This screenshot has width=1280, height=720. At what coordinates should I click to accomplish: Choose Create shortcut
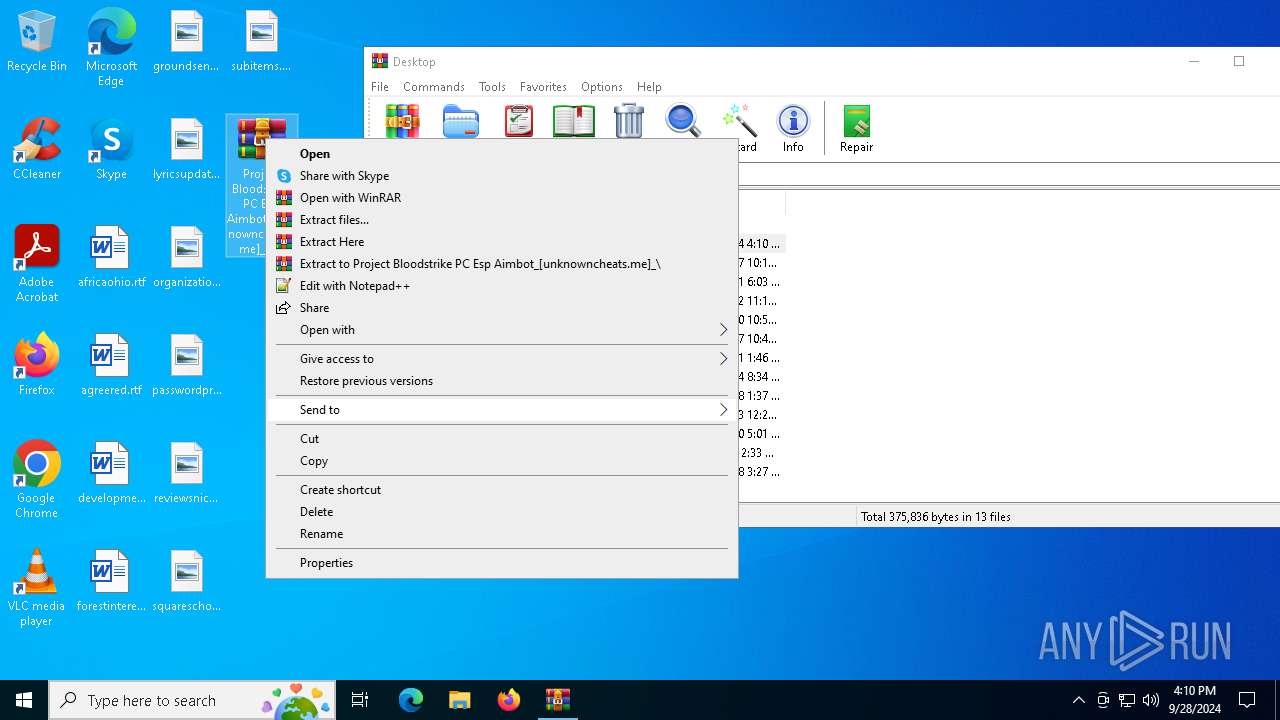coord(502,490)
